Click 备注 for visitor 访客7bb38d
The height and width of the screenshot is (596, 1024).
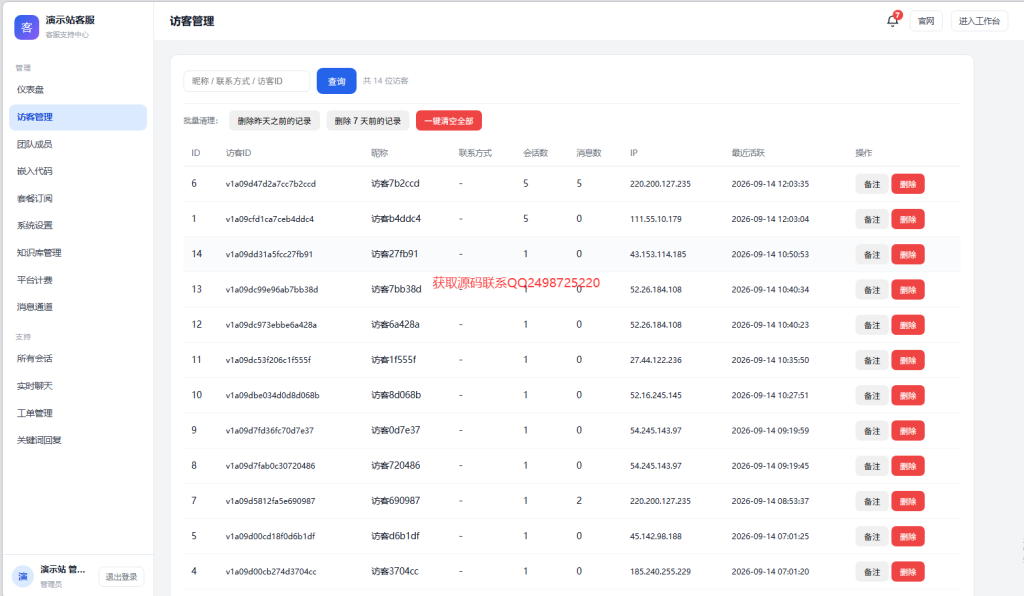(872, 290)
